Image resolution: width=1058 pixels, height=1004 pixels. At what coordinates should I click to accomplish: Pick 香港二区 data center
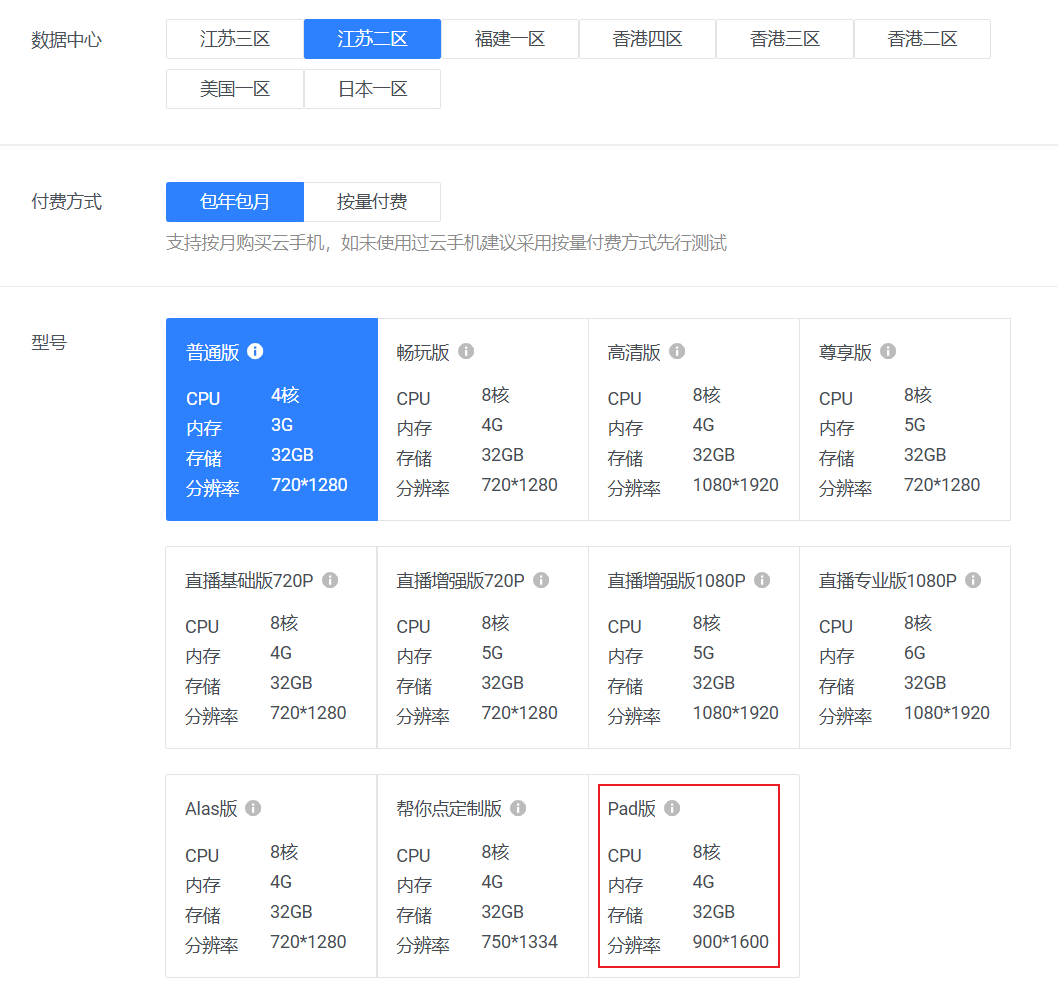(922, 39)
